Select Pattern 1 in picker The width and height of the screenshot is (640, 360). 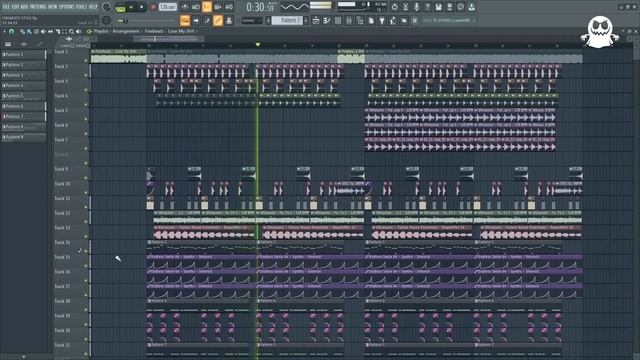pyautogui.click(x=23, y=54)
